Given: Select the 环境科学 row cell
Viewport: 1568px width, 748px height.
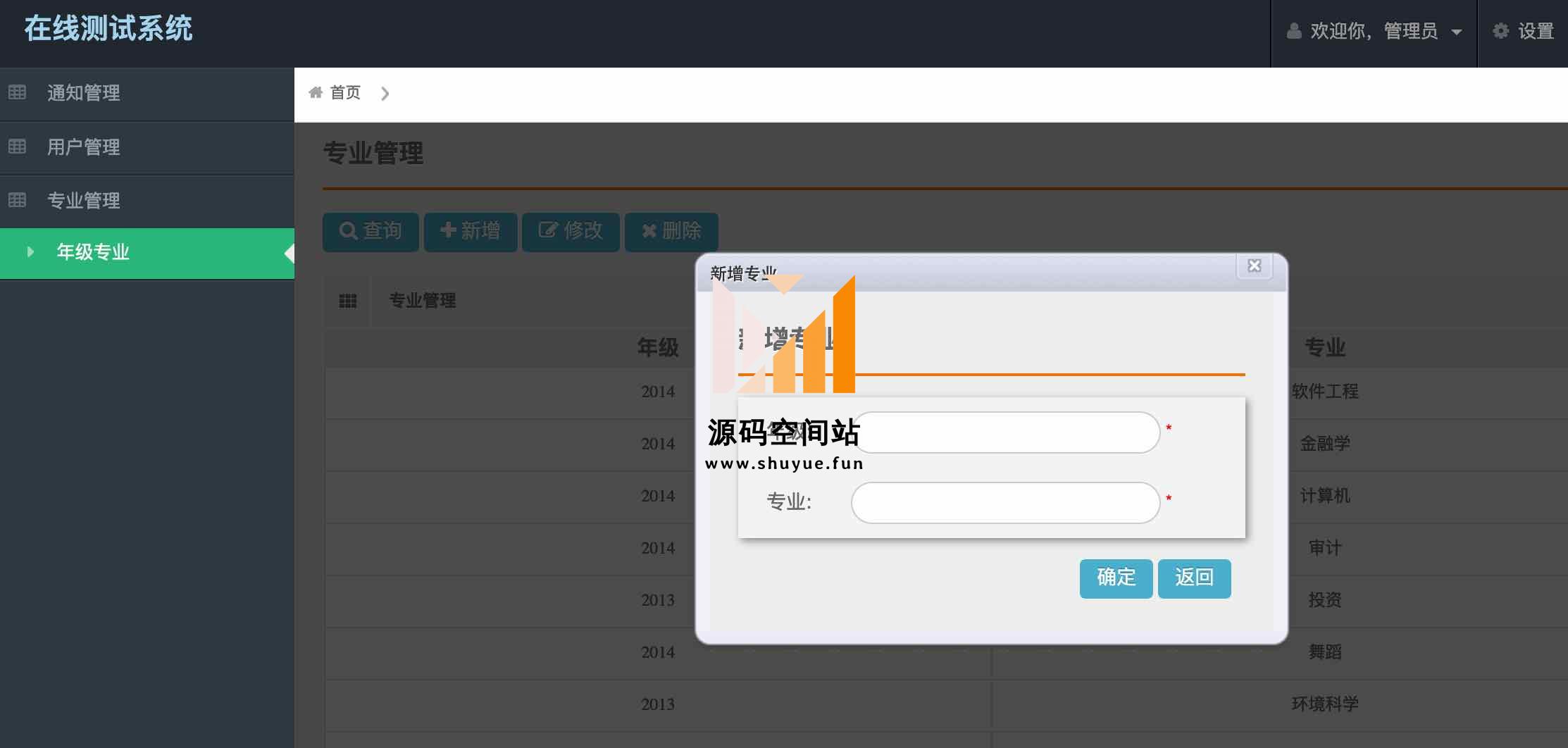Looking at the screenshot, I should (1325, 704).
